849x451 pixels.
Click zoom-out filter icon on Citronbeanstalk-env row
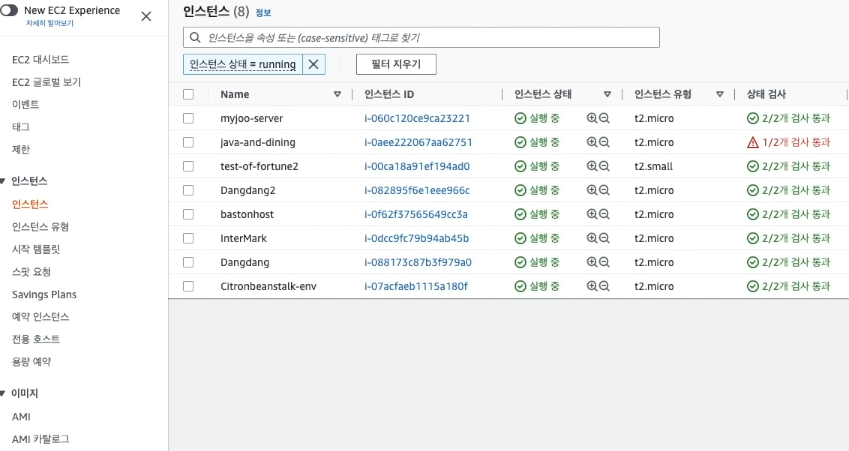[x=604, y=286]
